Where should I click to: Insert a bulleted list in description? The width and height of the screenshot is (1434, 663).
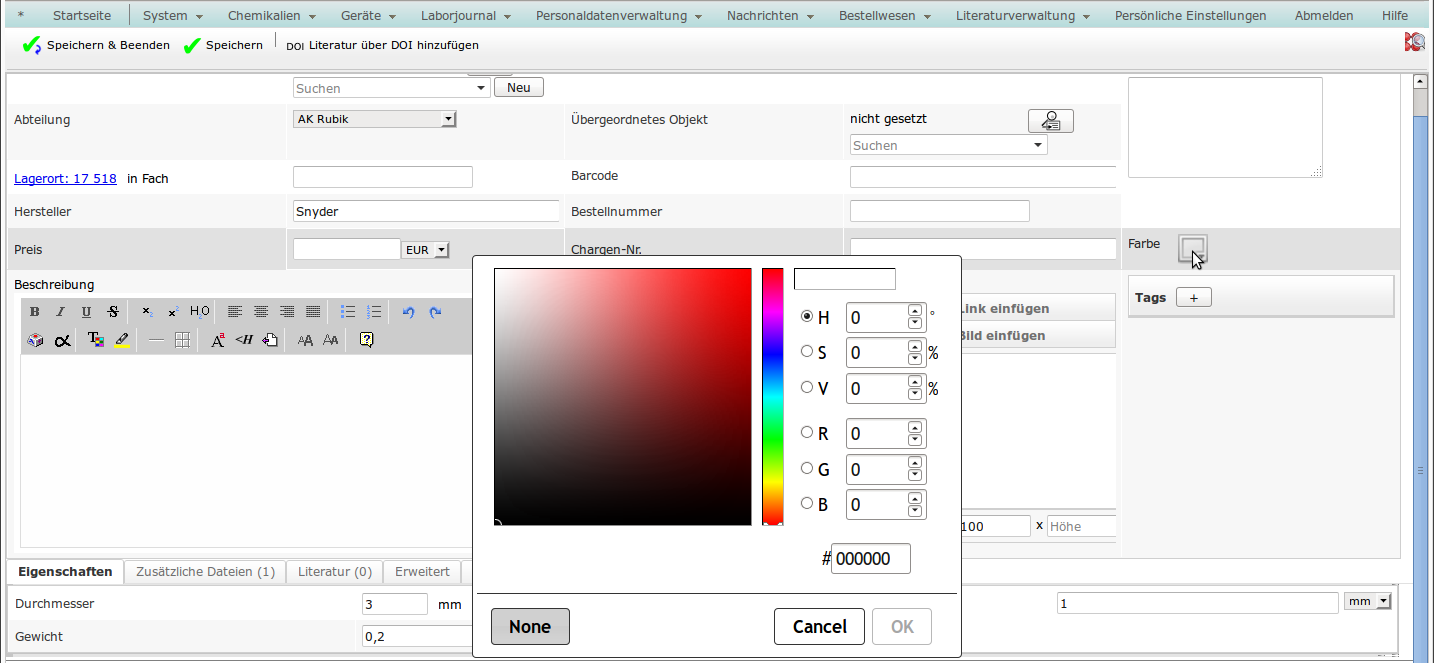[x=348, y=312]
